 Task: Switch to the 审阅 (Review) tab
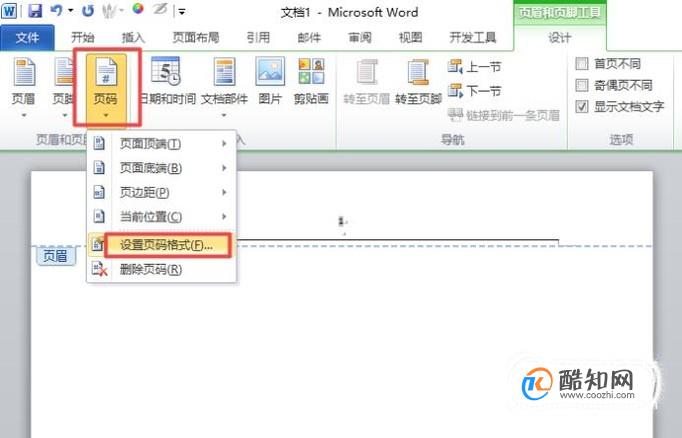[x=360, y=38]
